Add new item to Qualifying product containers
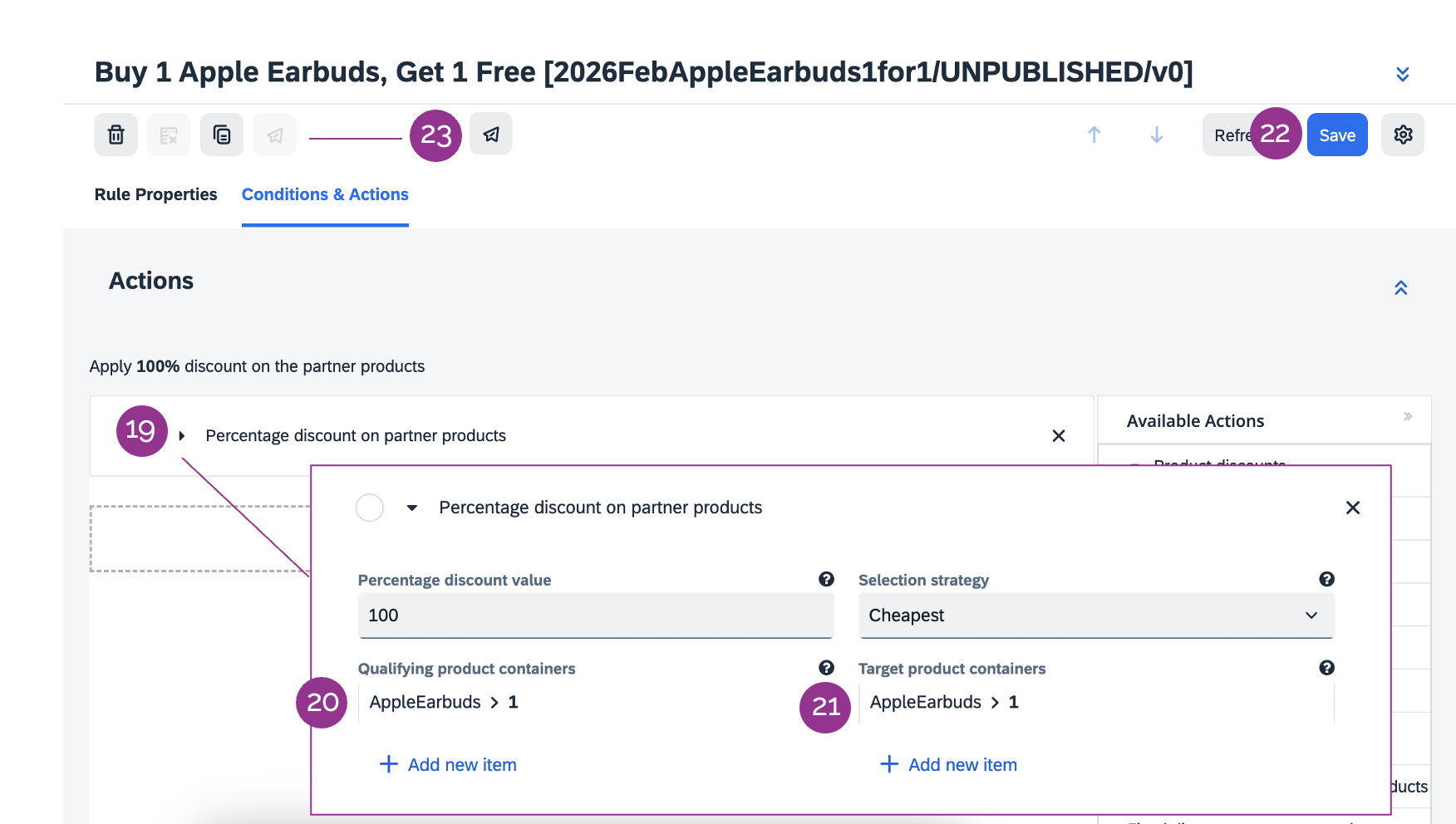This screenshot has width=1456, height=824. [x=449, y=765]
